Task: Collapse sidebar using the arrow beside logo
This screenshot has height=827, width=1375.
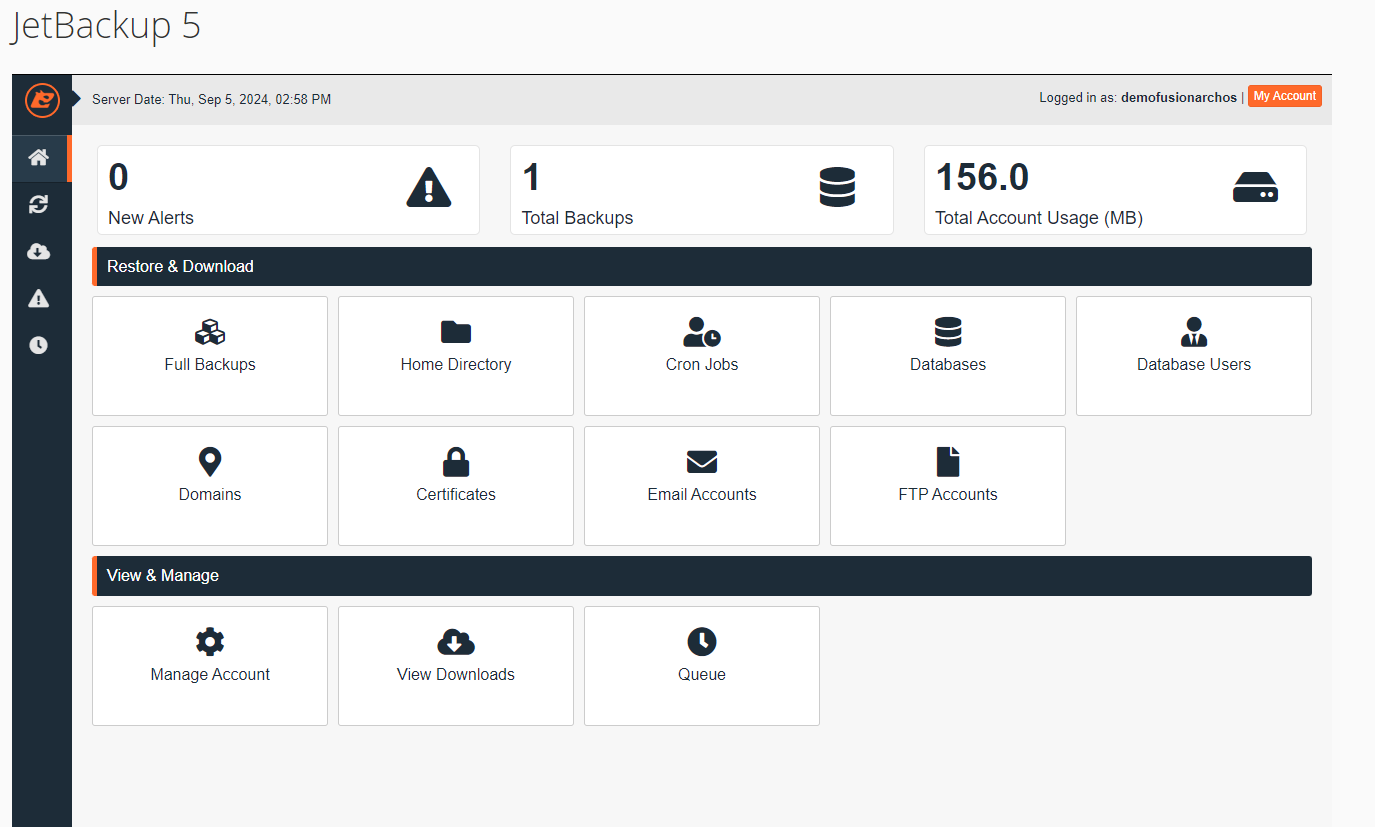Action: point(77,98)
